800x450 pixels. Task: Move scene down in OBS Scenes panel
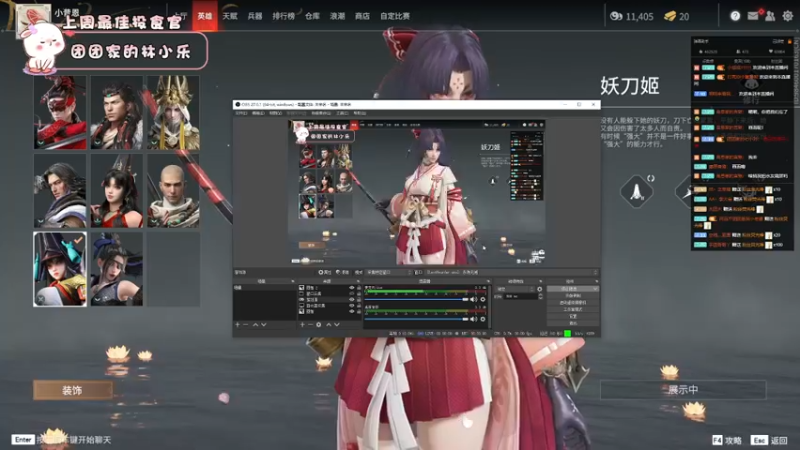pyautogui.click(x=264, y=324)
